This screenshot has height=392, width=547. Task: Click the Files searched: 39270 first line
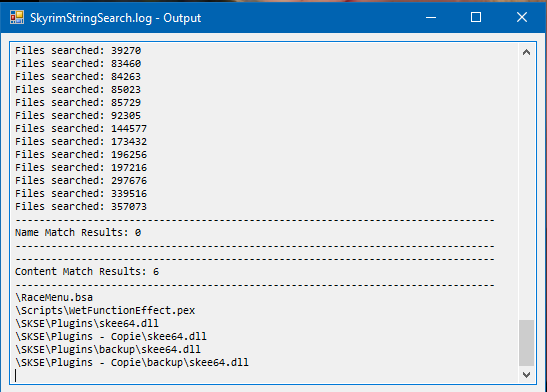[x=78, y=51]
